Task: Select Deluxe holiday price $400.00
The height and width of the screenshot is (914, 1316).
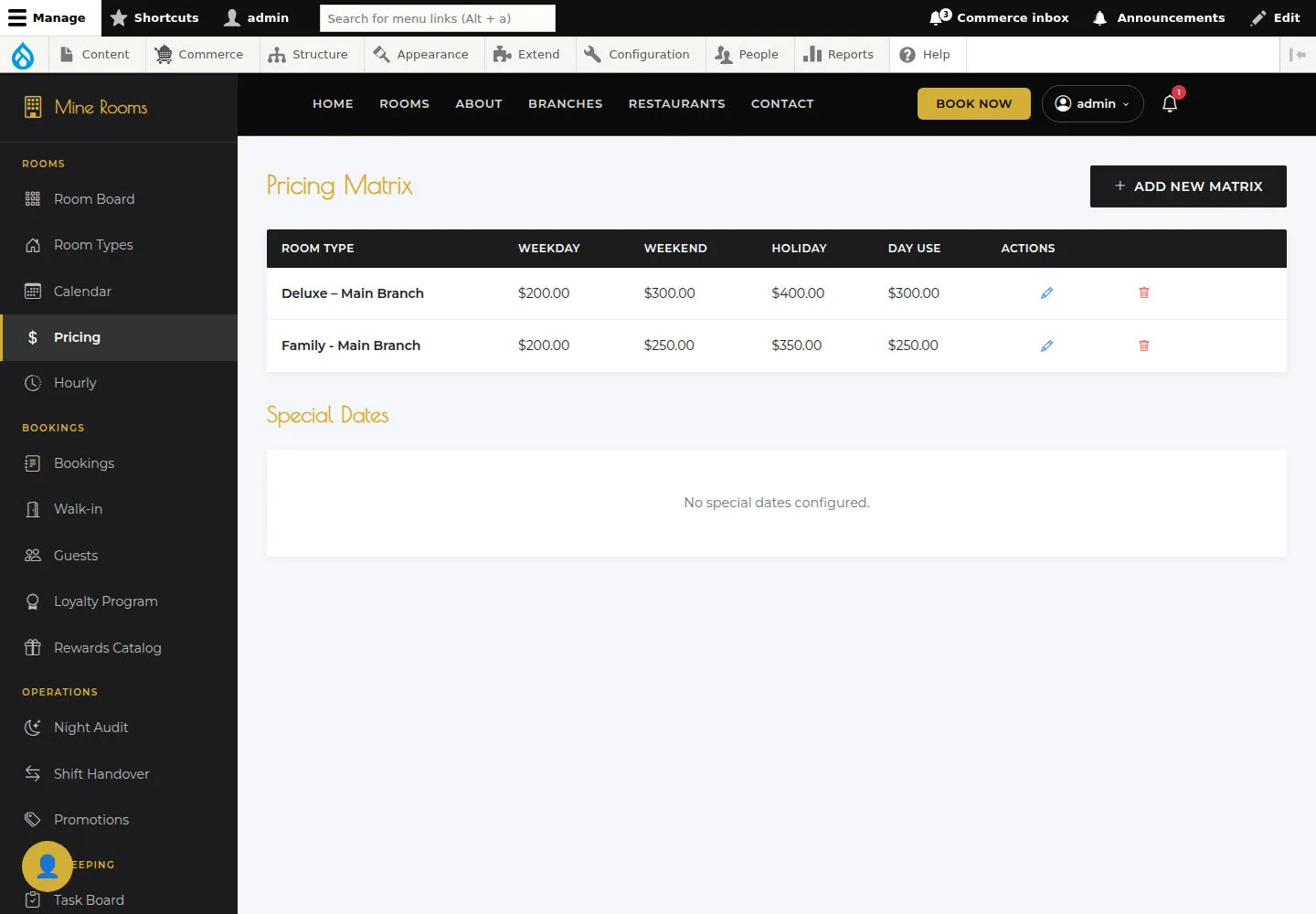Action: pos(798,293)
